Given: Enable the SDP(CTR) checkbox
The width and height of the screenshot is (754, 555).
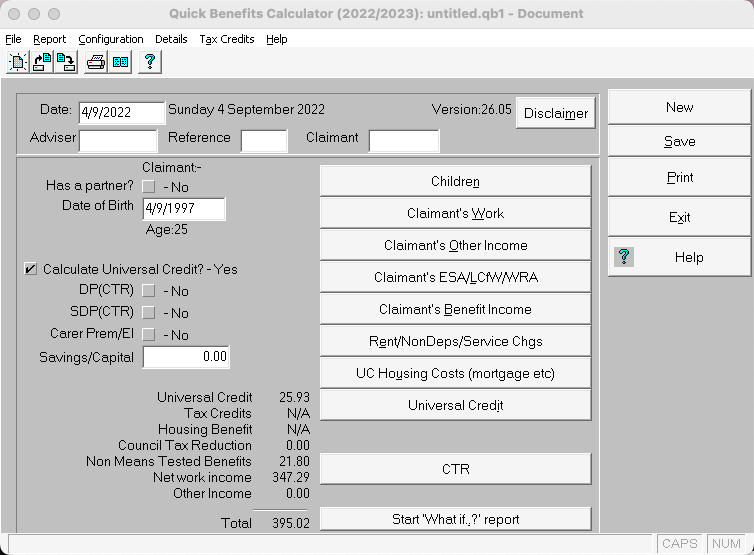Looking at the screenshot, I should [149, 313].
